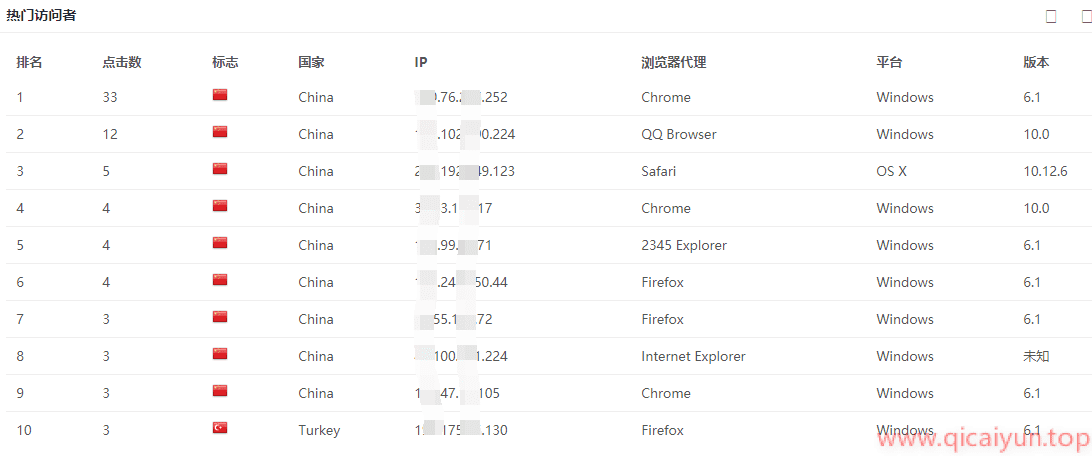This screenshot has width=1092, height=456.
Task: Select the 浏览器代理 column header
Action: [673, 62]
